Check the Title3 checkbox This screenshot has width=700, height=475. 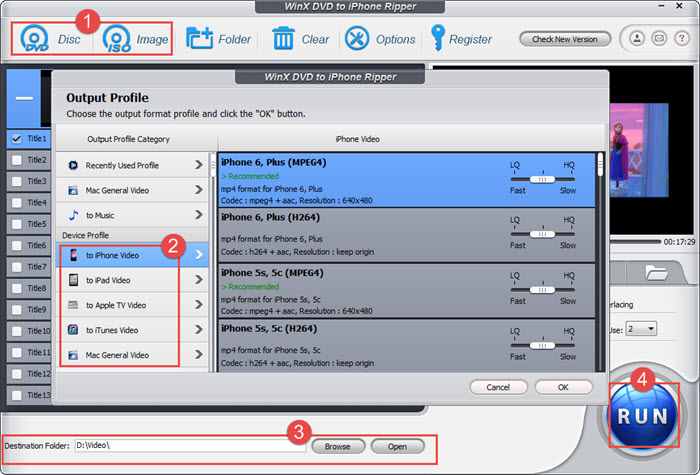coord(17,181)
